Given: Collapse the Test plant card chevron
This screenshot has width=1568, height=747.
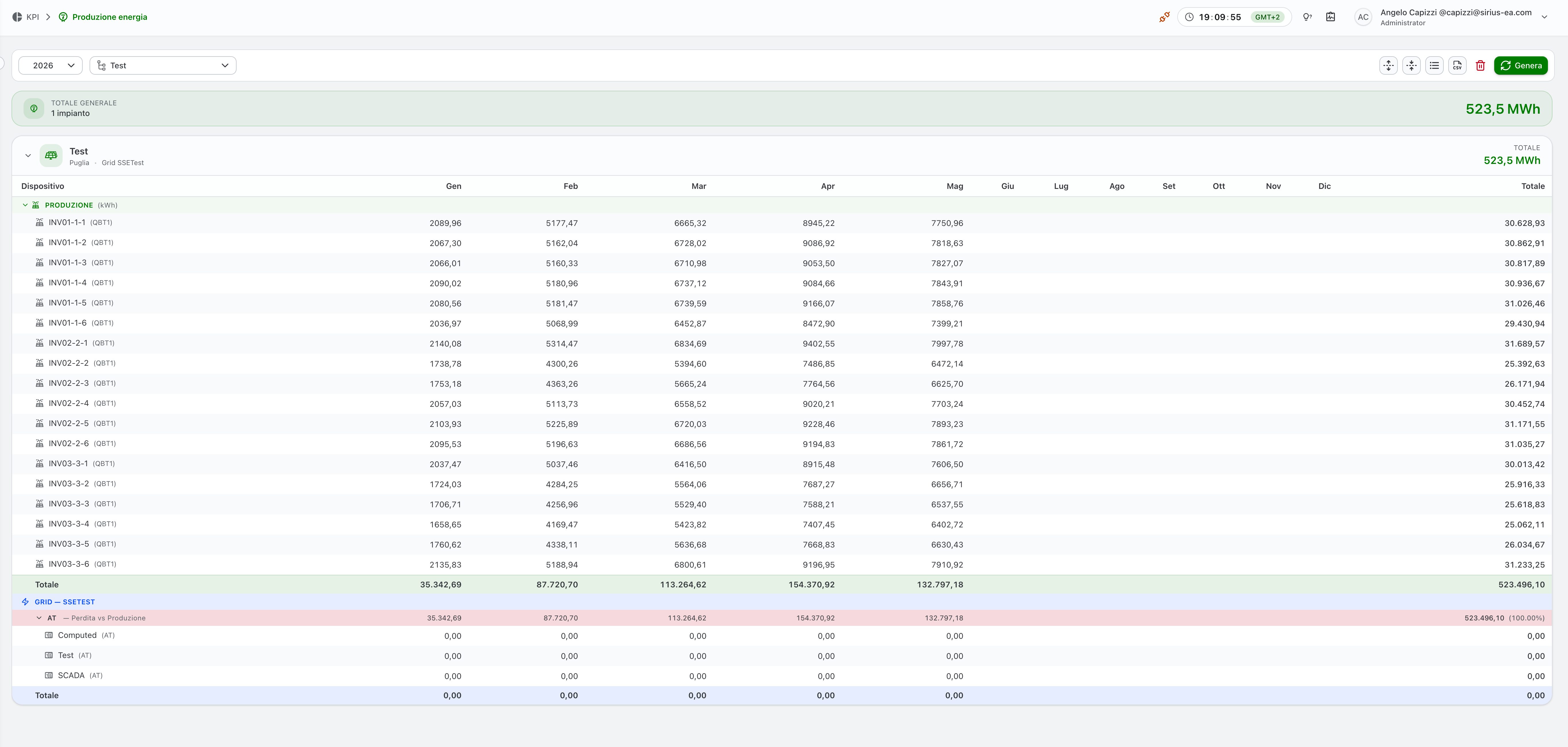Looking at the screenshot, I should coord(28,156).
